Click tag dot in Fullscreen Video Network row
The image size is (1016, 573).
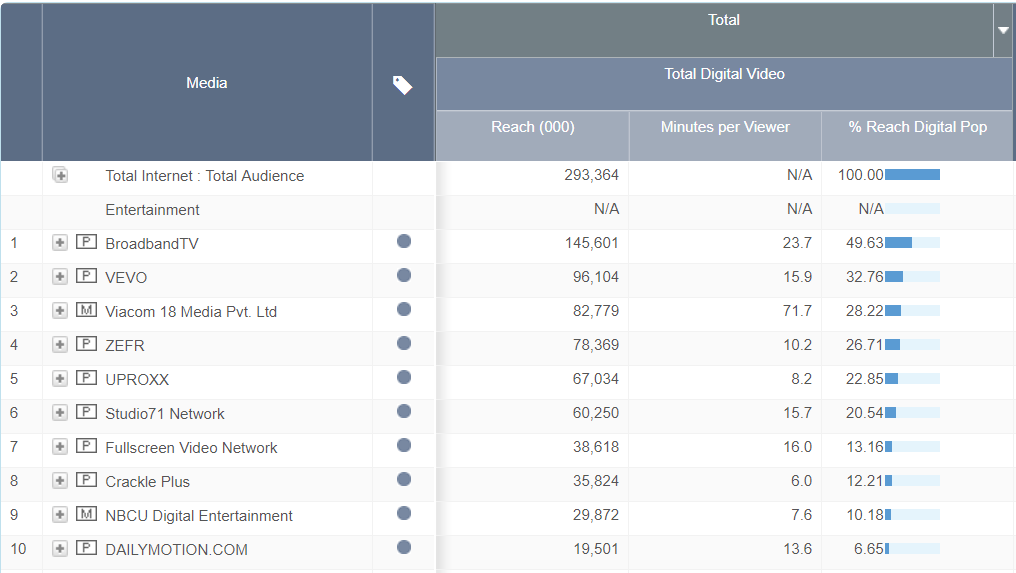[x=404, y=445]
